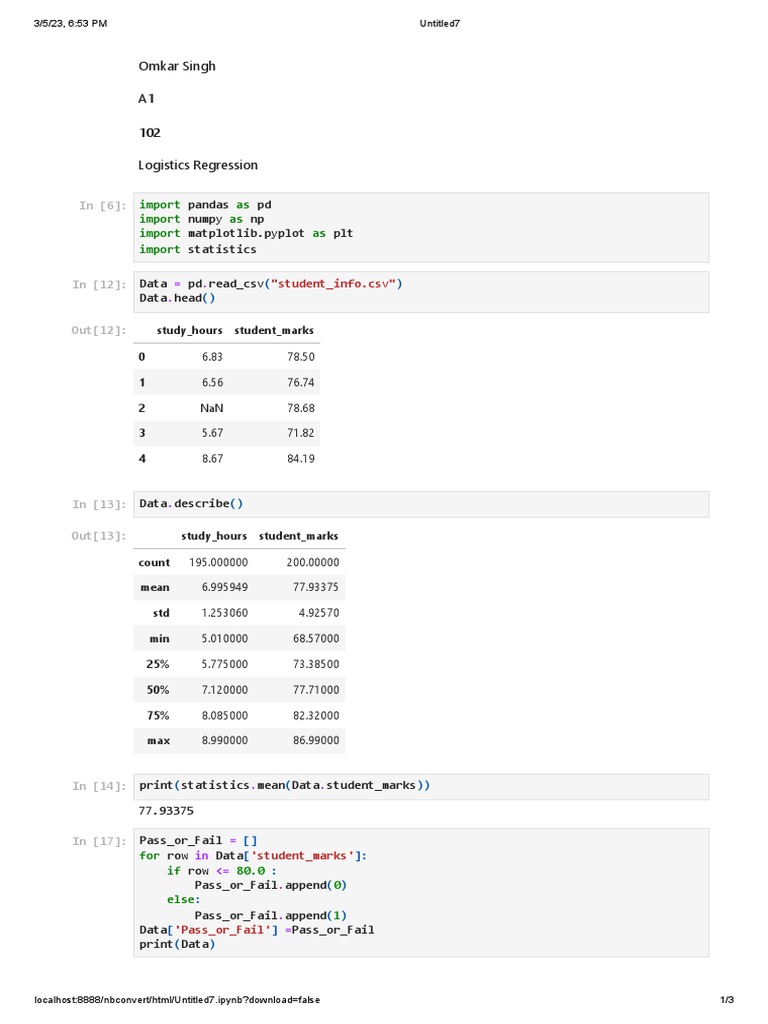Click the mean row in describe table
This screenshot has height=1024, width=768.
coord(240,588)
